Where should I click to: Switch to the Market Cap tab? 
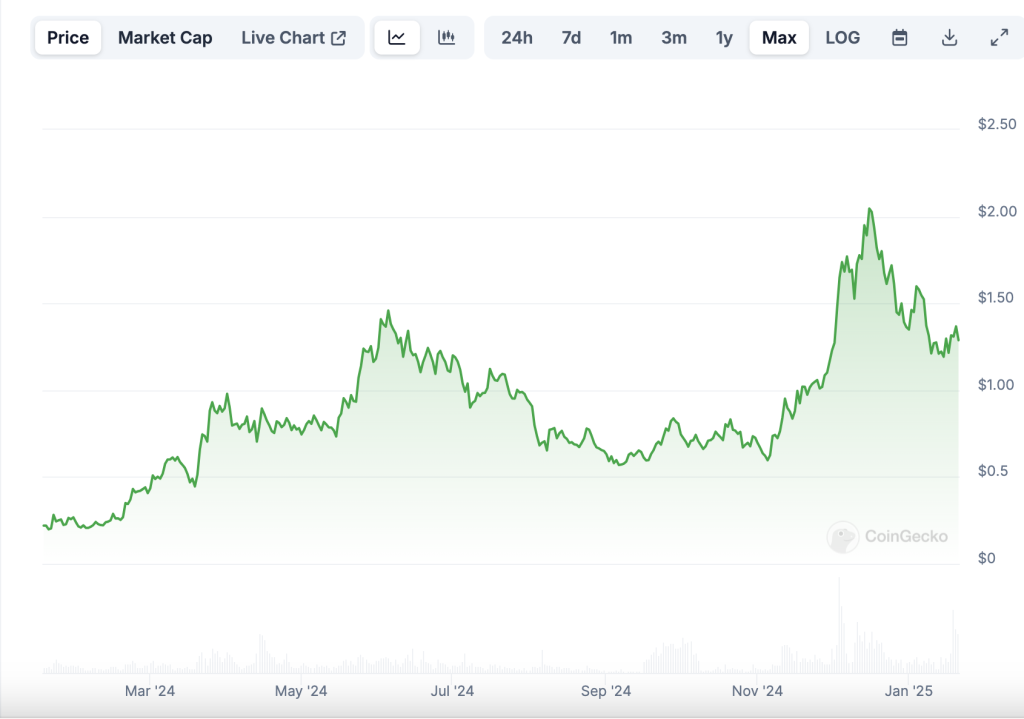click(165, 38)
